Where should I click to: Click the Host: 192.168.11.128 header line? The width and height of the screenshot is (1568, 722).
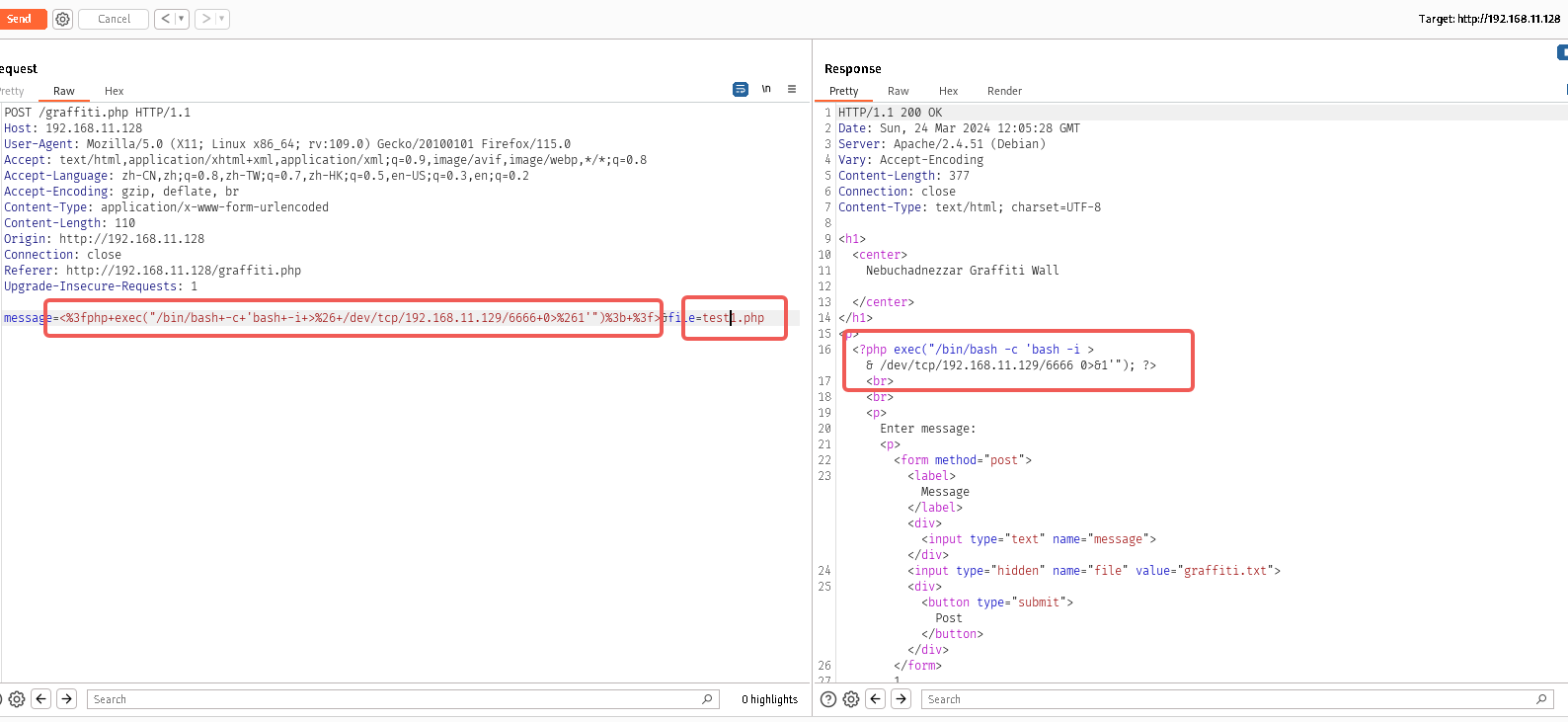click(73, 128)
